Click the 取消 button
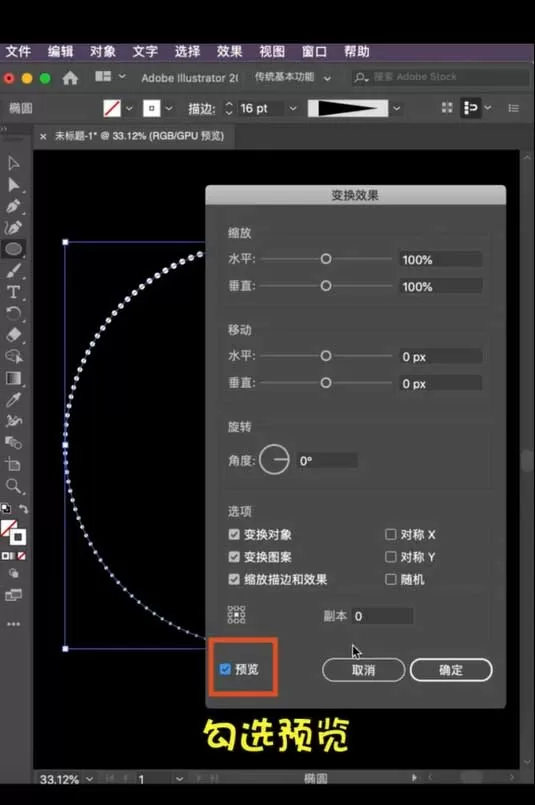535x805 pixels. pos(364,670)
